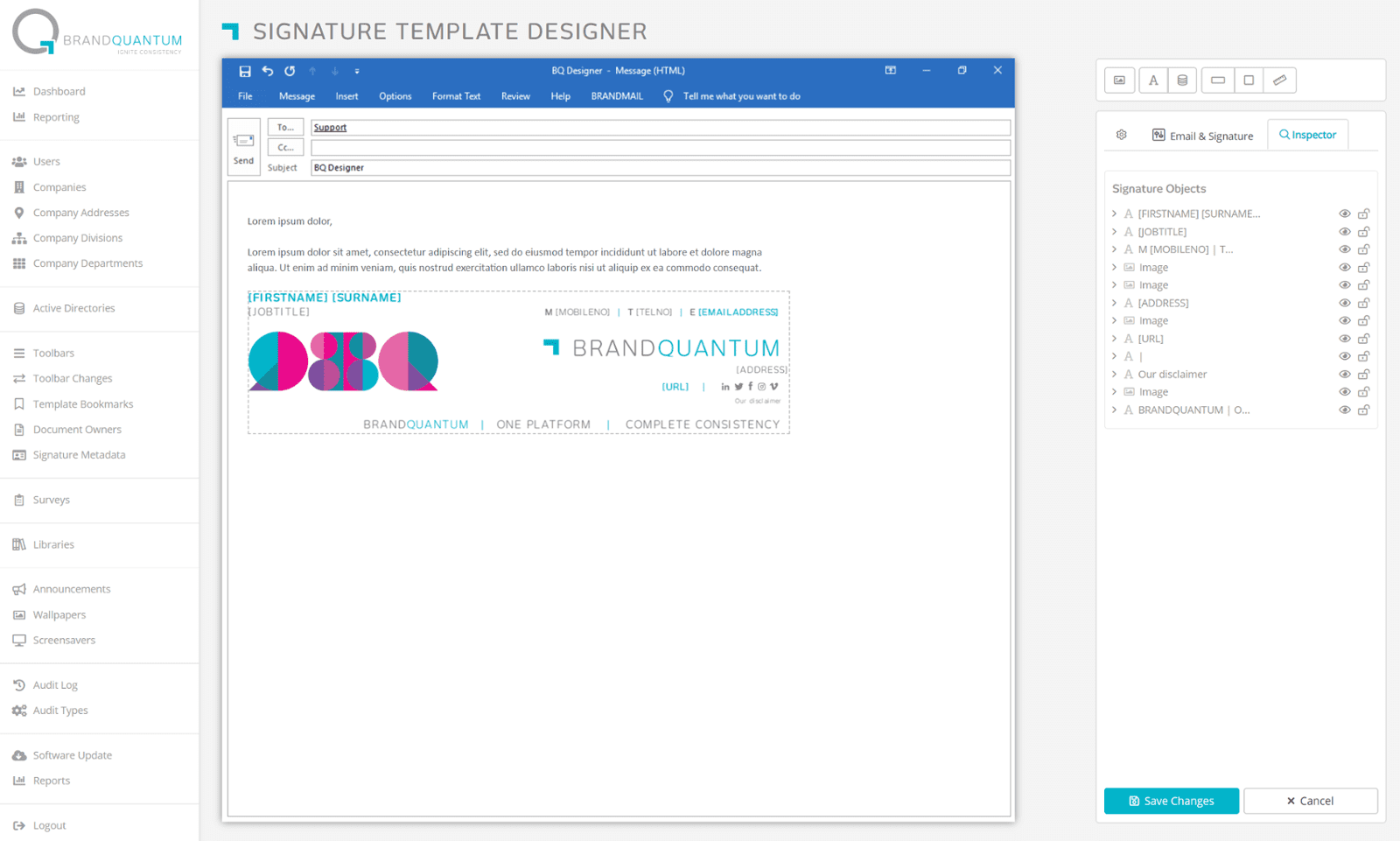Insert a Text signature object

pyautogui.click(x=1153, y=80)
